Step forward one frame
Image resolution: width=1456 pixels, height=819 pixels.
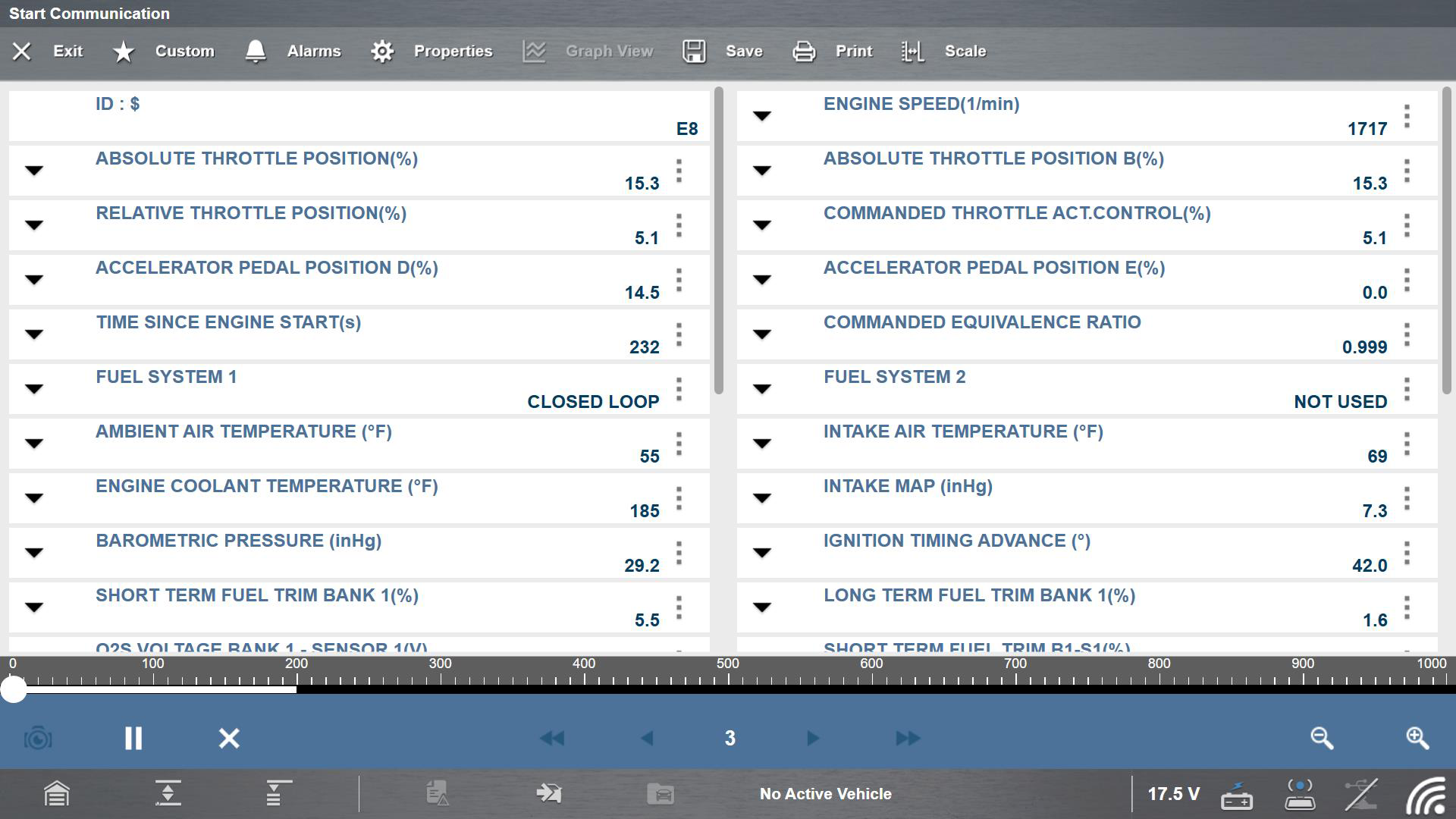click(812, 738)
